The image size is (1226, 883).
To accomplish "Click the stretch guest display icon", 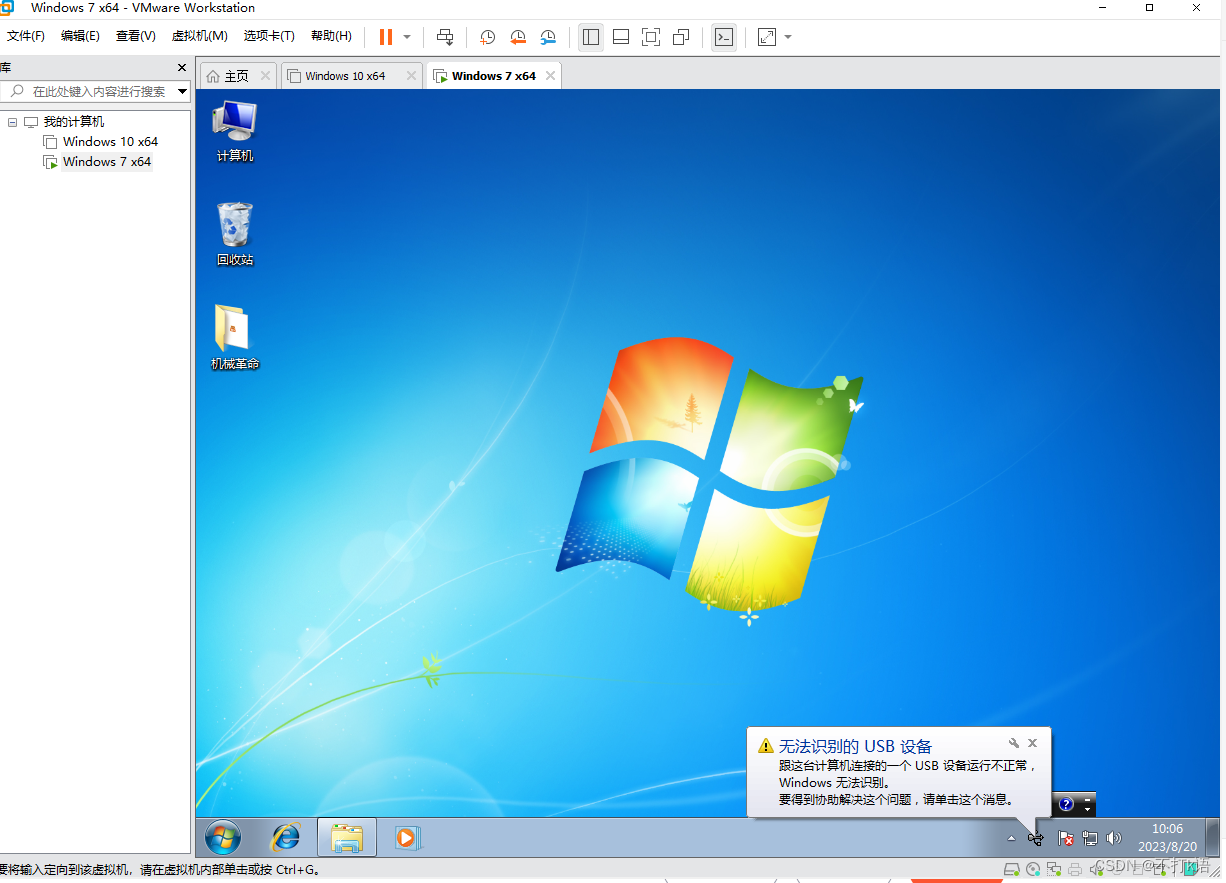I will [767, 37].
